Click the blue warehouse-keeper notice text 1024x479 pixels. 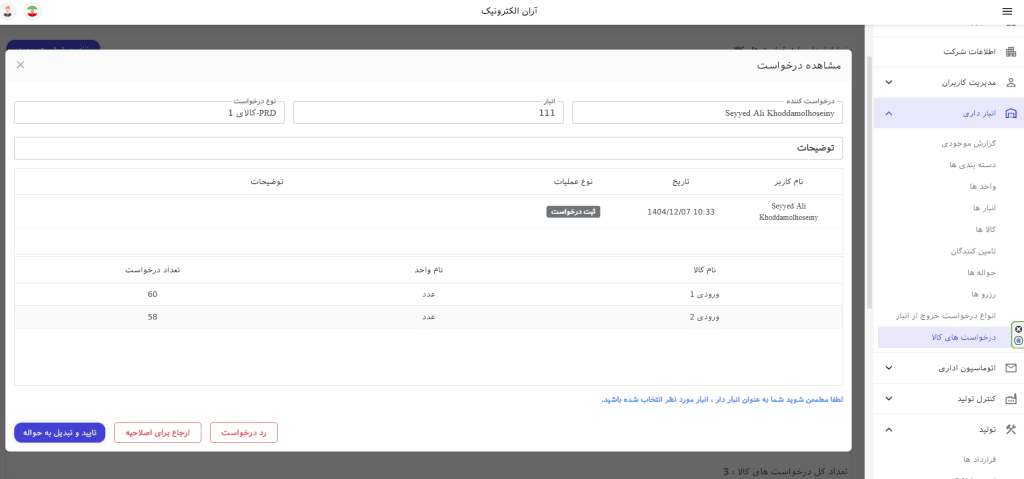722,399
